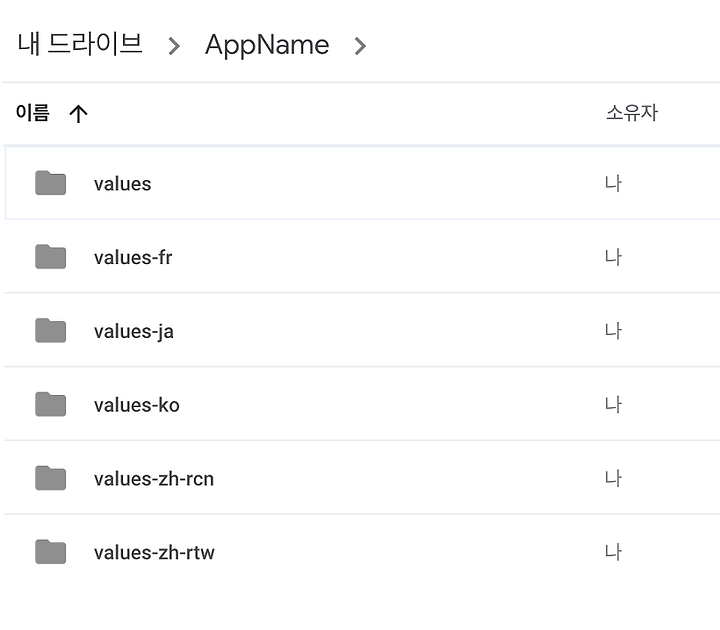The width and height of the screenshot is (720, 630).
Task: Select the values-zh-rtw folder icon
Action: pyautogui.click(x=51, y=551)
